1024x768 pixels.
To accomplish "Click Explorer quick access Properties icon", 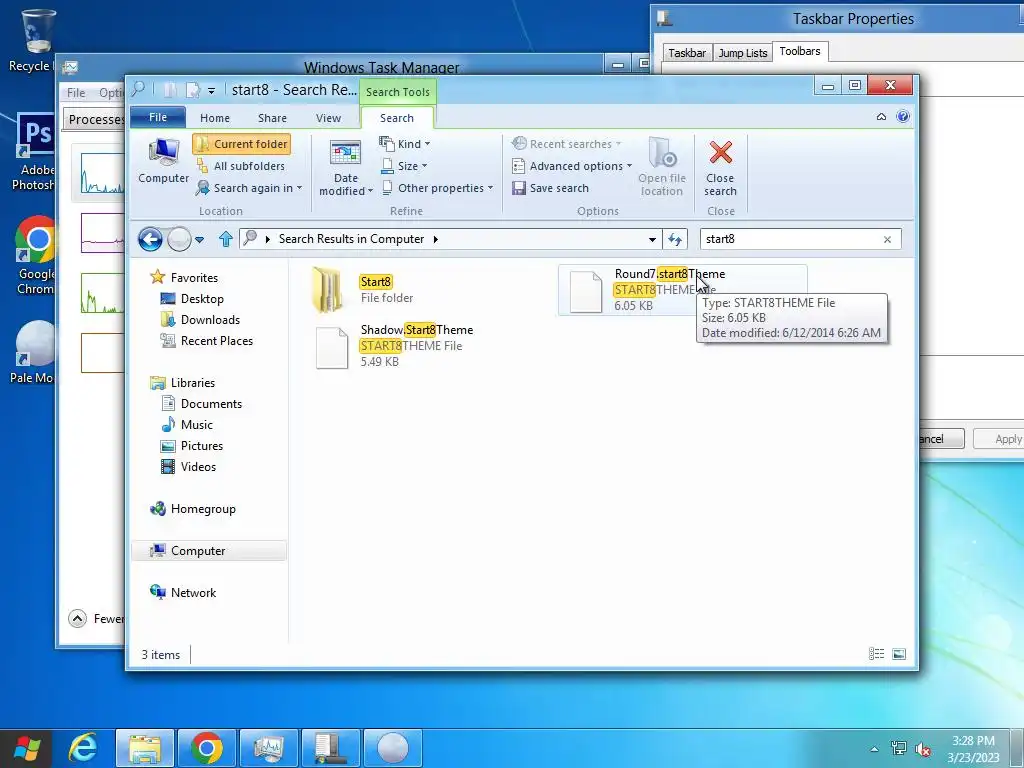I will coord(170,89).
